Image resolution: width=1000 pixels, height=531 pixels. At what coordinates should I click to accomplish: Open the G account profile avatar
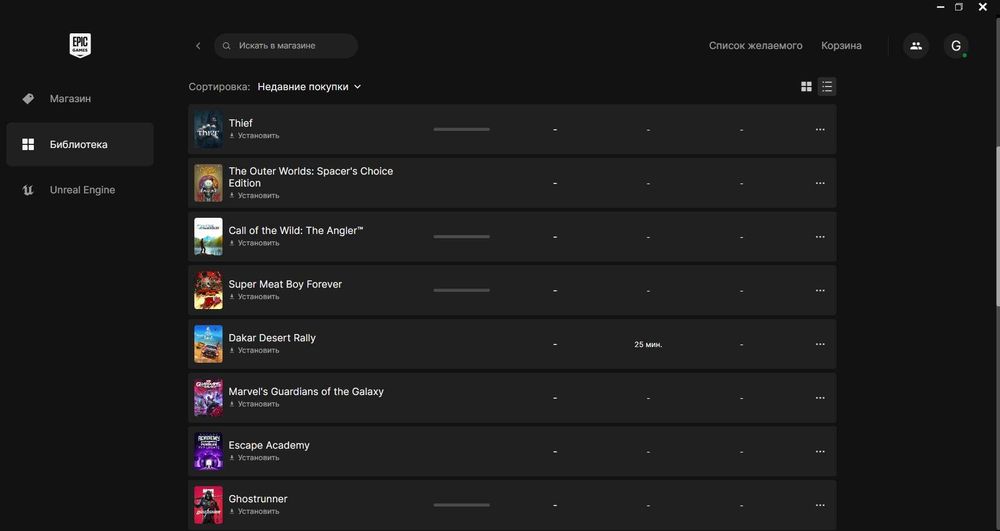pyautogui.click(x=956, y=46)
